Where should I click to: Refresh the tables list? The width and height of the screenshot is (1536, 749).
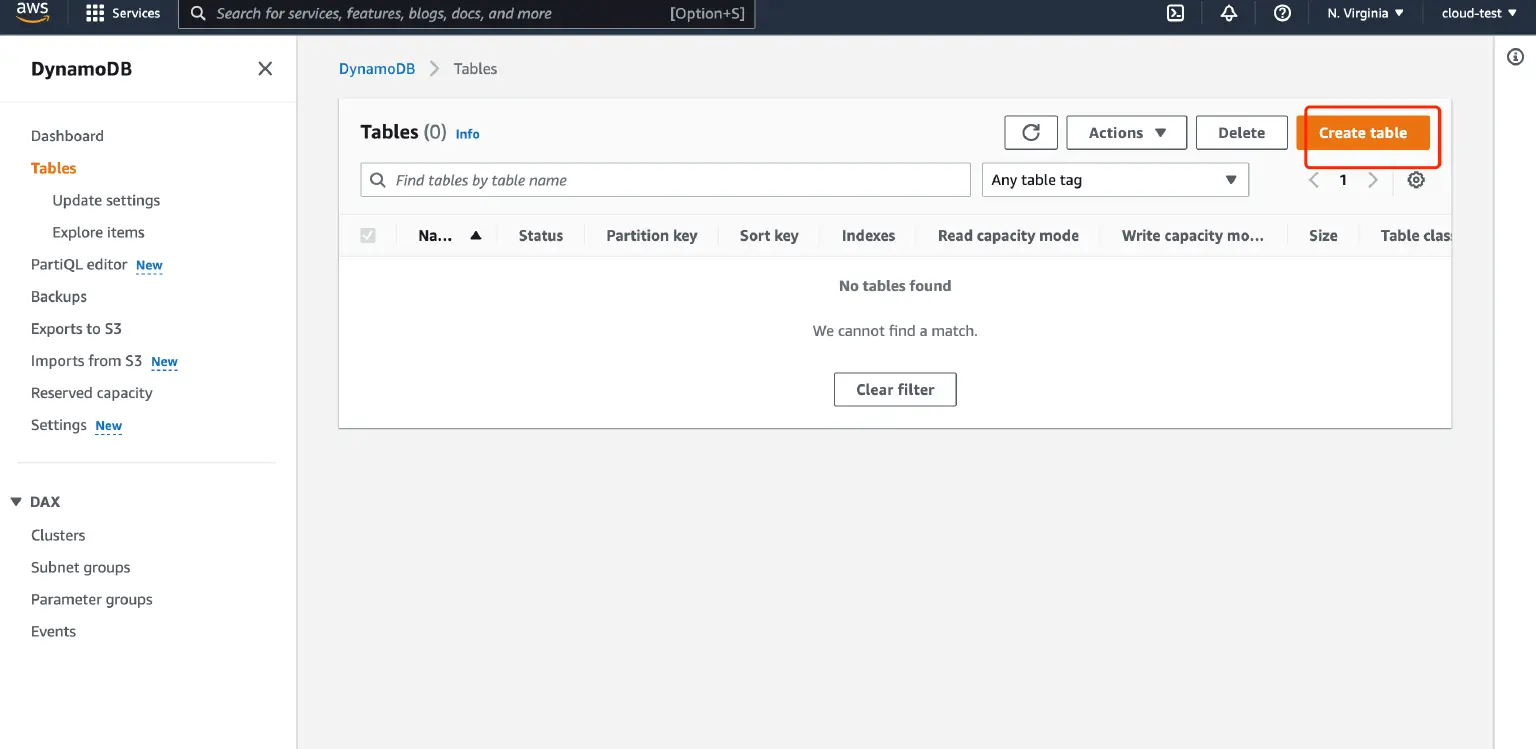[1030, 132]
